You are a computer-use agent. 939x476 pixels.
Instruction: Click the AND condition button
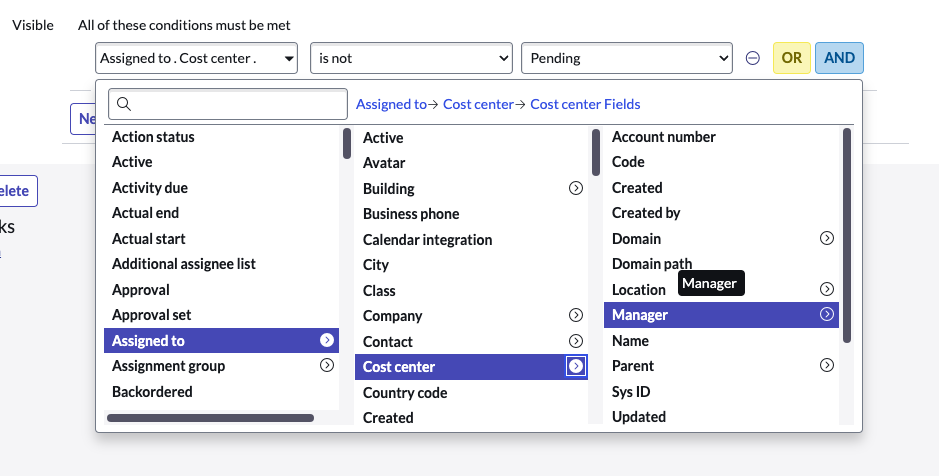click(839, 58)
